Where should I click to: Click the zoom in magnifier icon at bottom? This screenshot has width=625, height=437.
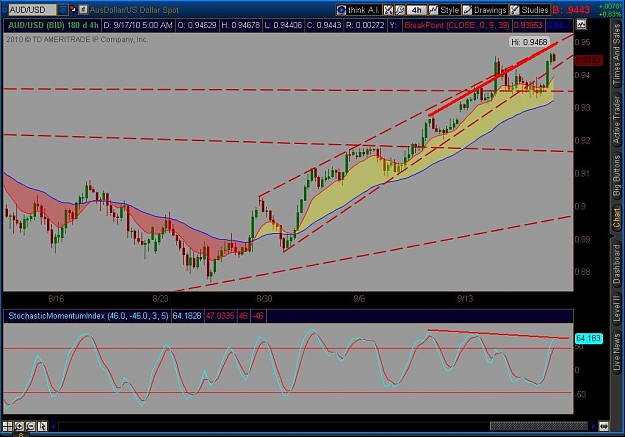tap(19, 426)
